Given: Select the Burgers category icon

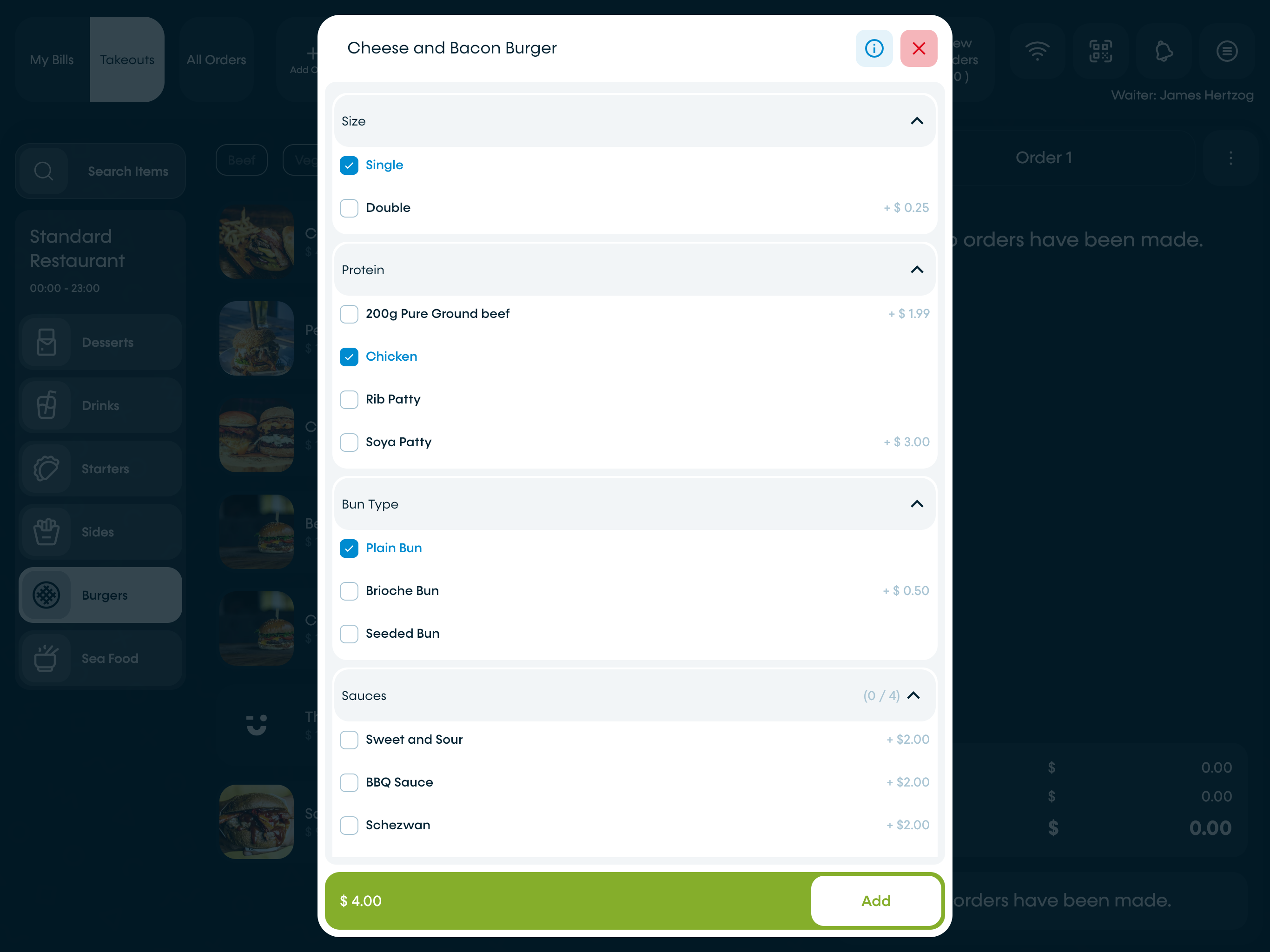Looking at the screenshot, I should [46, 595].
